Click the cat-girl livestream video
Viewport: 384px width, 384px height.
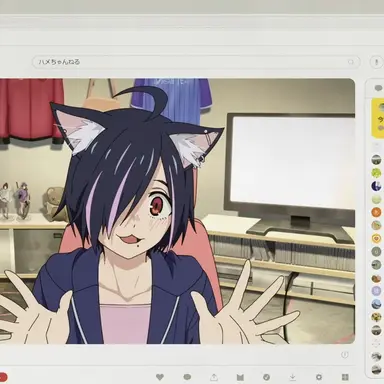click(x=177, y=211)
